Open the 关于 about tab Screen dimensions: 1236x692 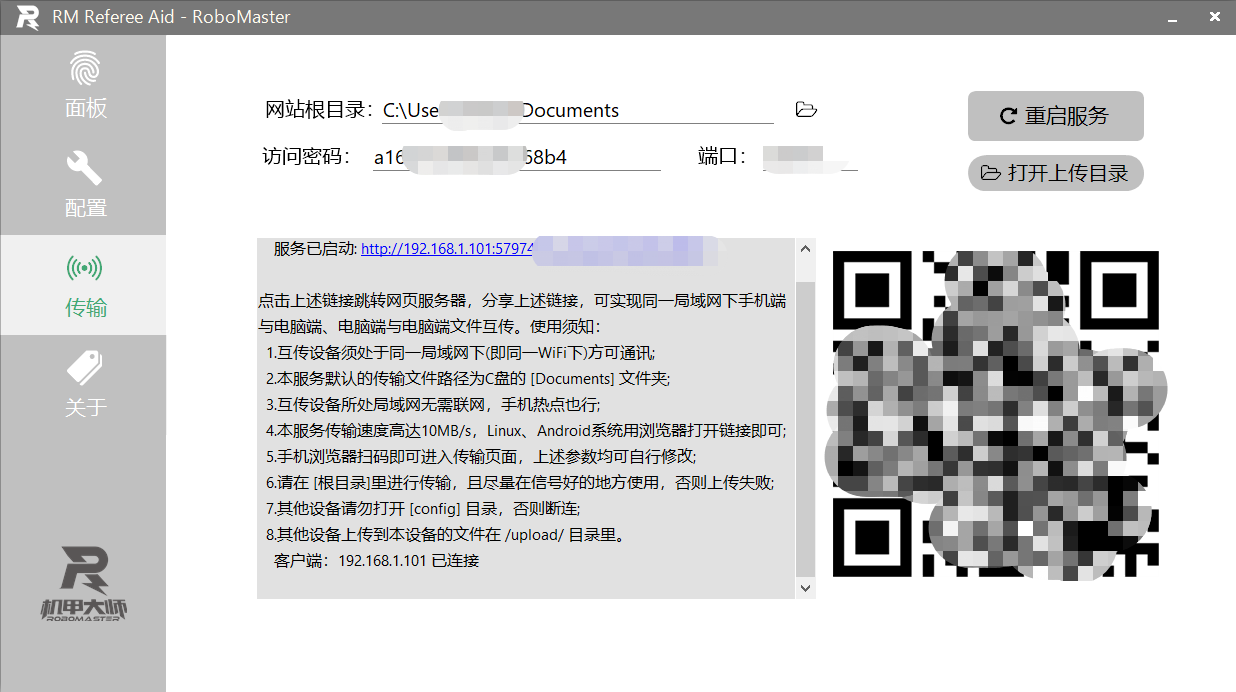83,385
